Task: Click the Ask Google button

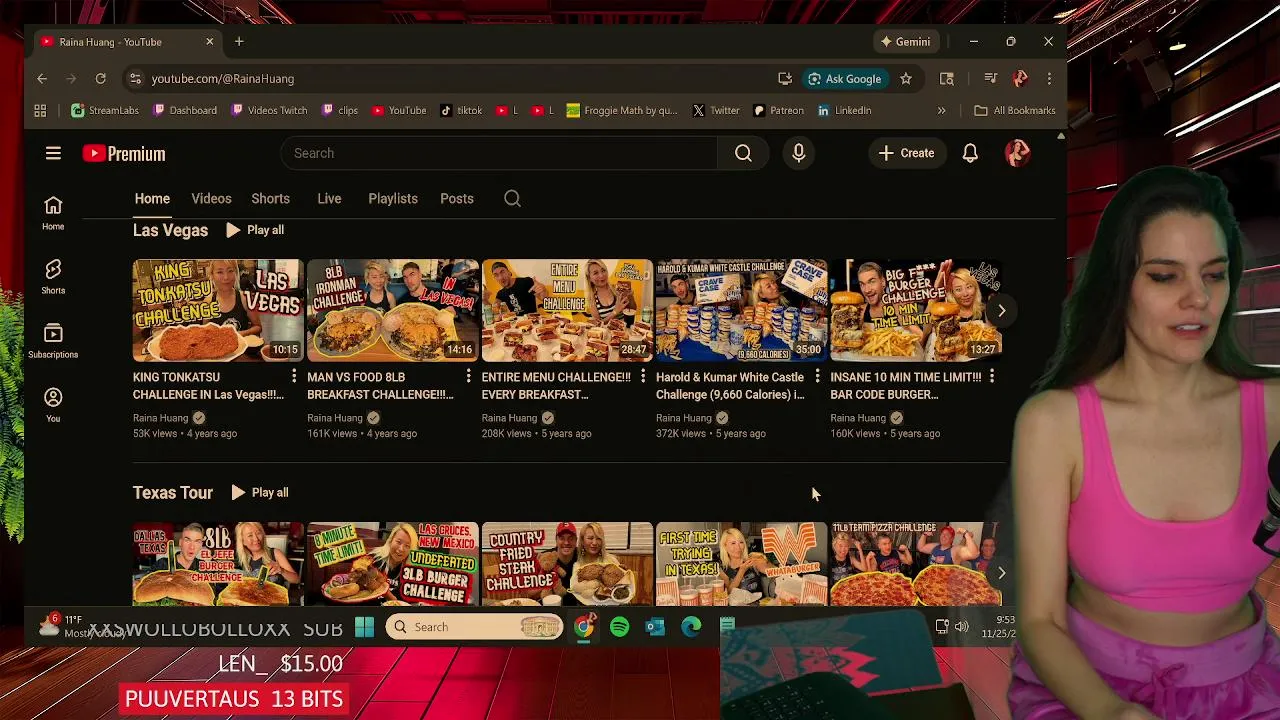Action: [x=844, y=78]
